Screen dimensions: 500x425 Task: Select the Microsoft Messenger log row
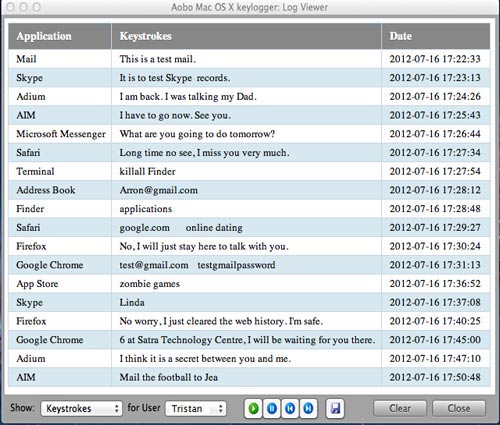click(x=249, y=134)
